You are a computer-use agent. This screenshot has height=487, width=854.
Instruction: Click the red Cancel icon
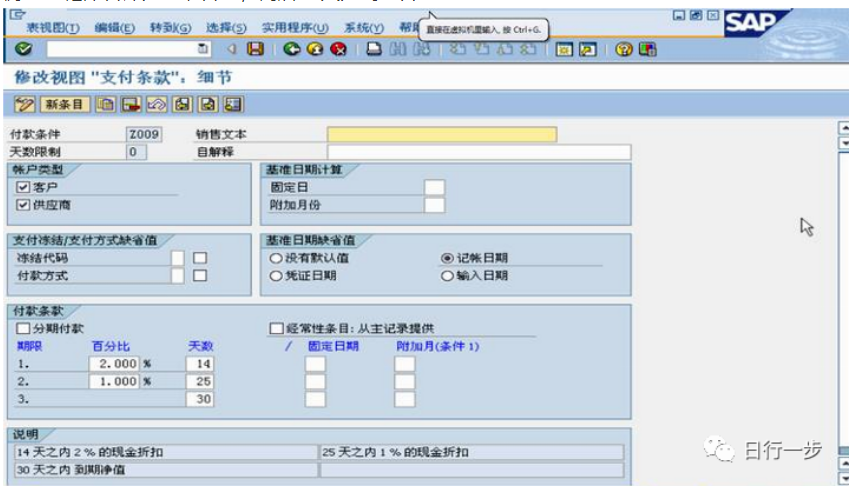[339, 50]
